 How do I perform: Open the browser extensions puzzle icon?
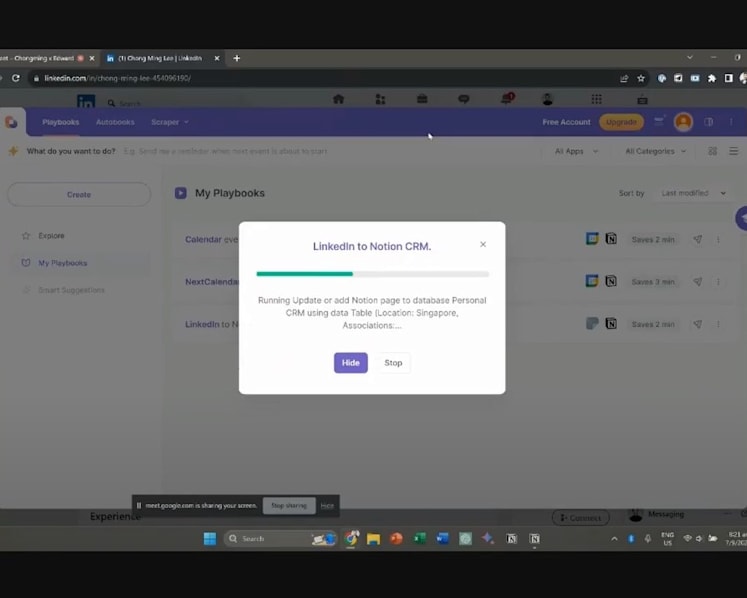[x=712, y=78]
